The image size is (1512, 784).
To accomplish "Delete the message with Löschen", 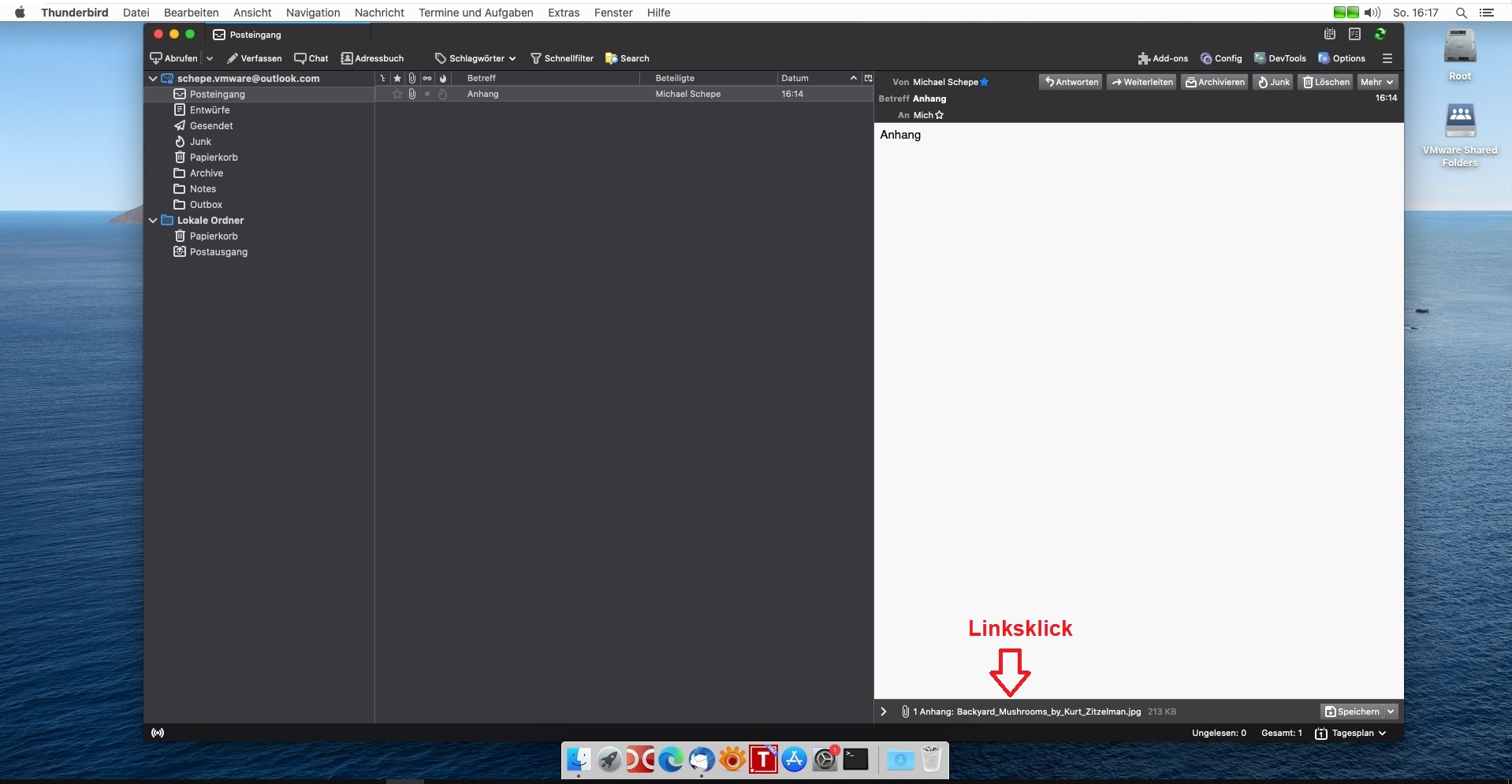I will 1326,82.
